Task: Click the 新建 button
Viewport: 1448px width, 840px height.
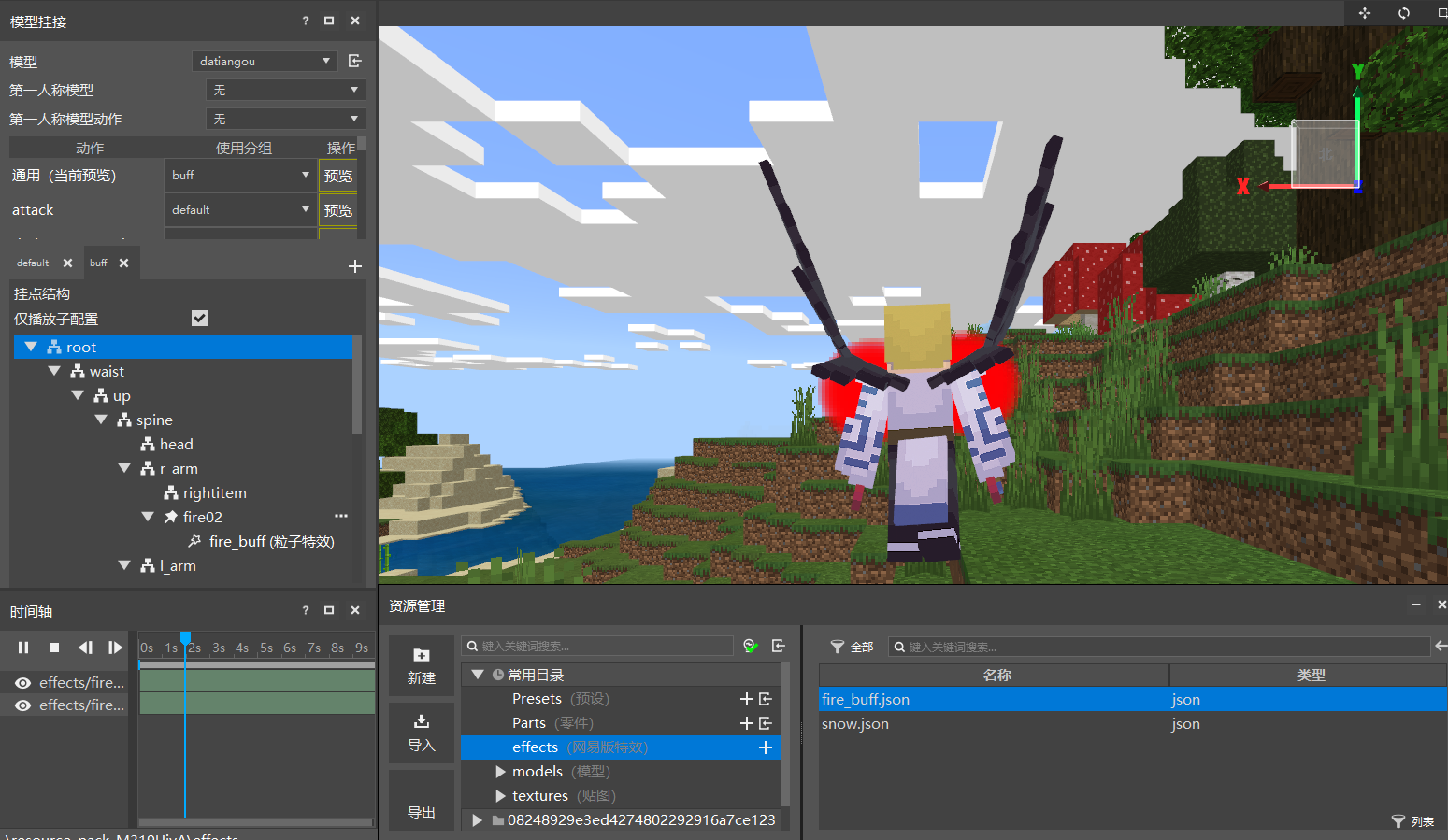Action: pos(422,666)
